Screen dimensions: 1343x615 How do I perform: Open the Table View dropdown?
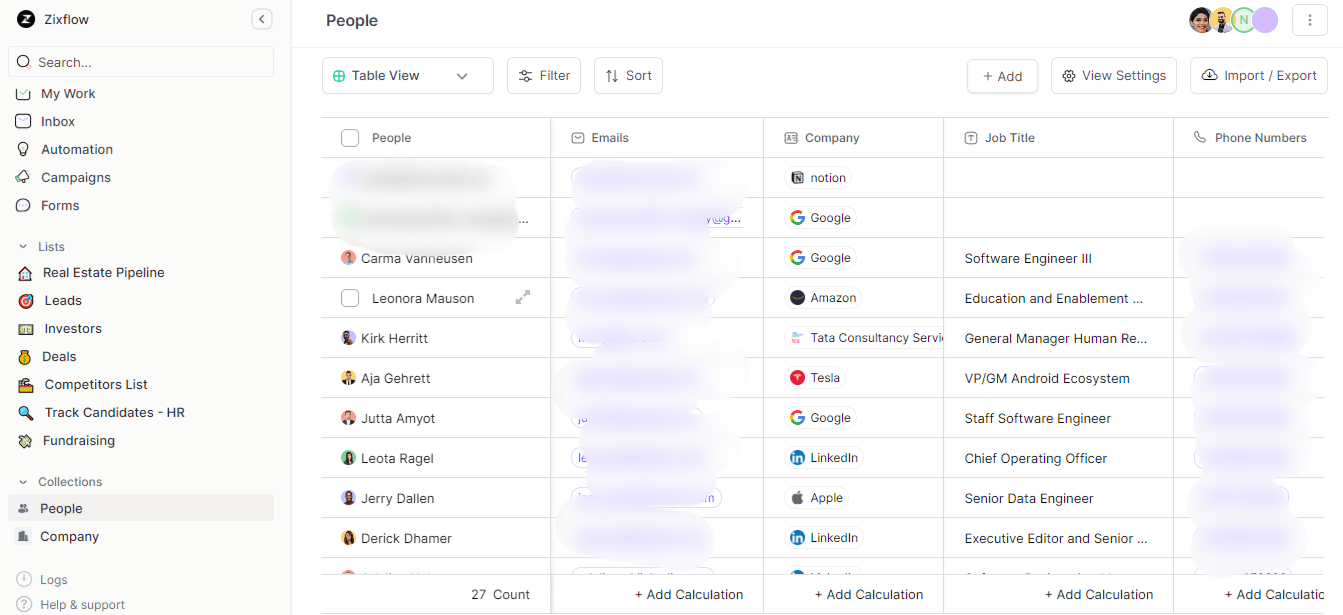pyautogui.click(x=408, y=76)
